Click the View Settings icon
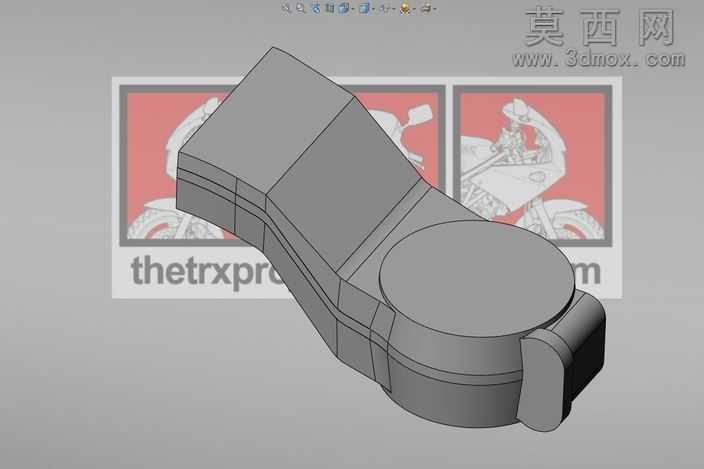This screenshot has width=704, height=469. (x=426, y=8)
